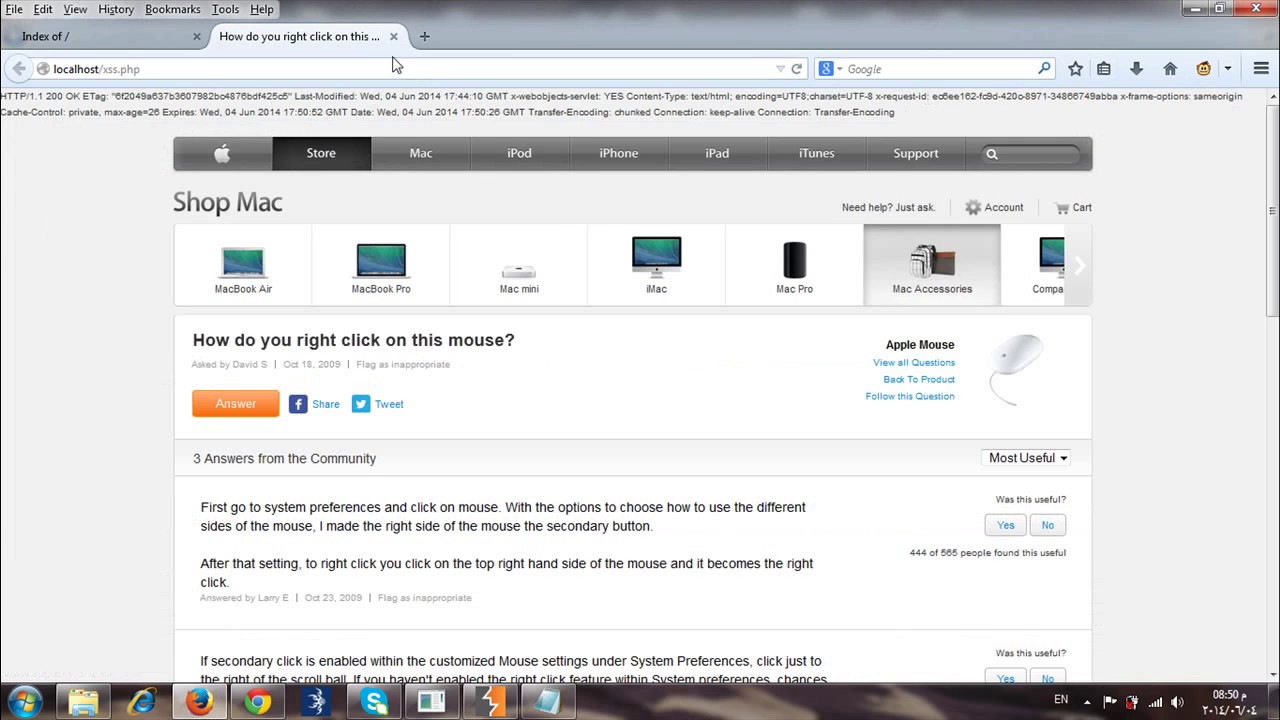
Task: Share question on Facebook icon
Action: point(298,404)
